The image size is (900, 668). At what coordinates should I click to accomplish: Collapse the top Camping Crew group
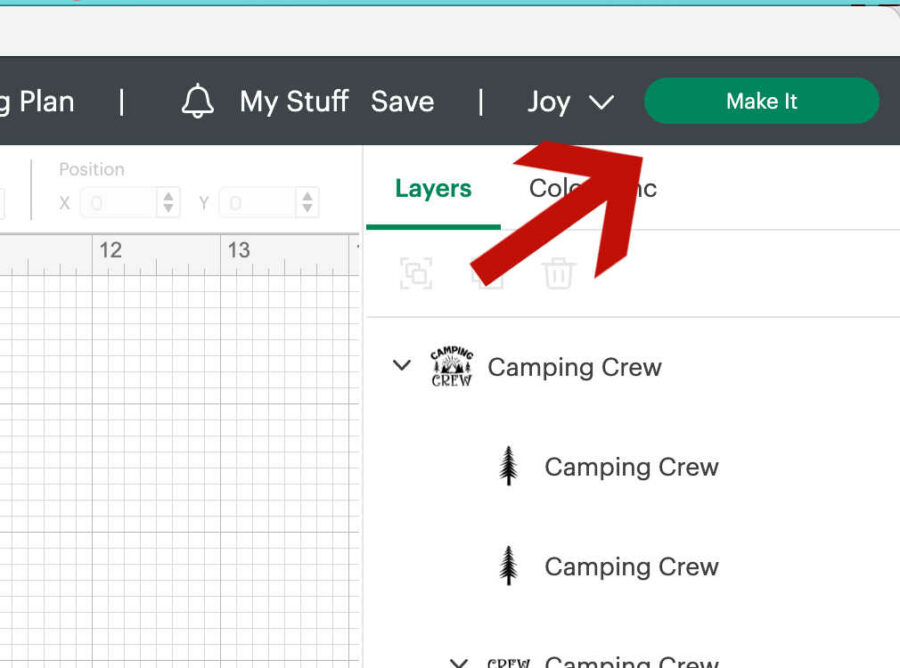point(402,366)
